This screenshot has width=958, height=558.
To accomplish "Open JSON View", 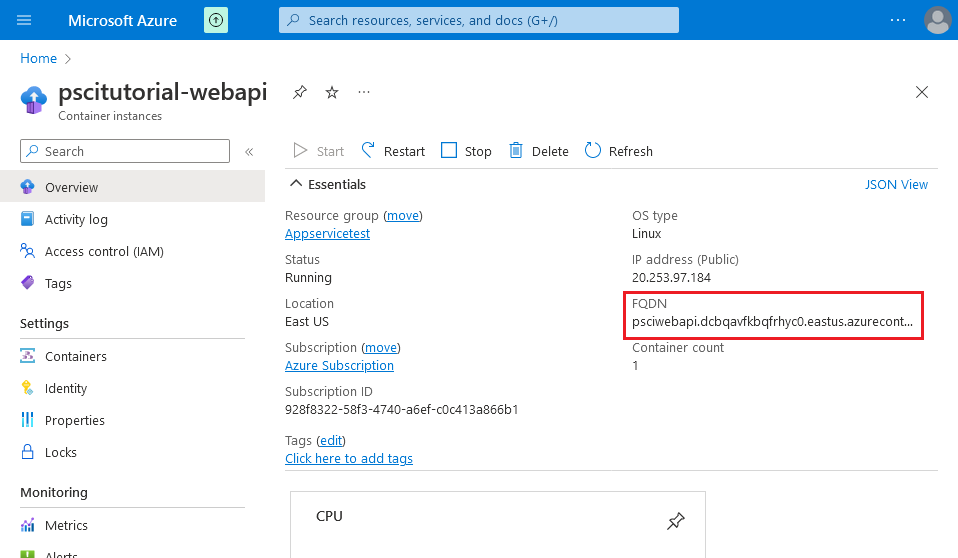I will [896, 185].
